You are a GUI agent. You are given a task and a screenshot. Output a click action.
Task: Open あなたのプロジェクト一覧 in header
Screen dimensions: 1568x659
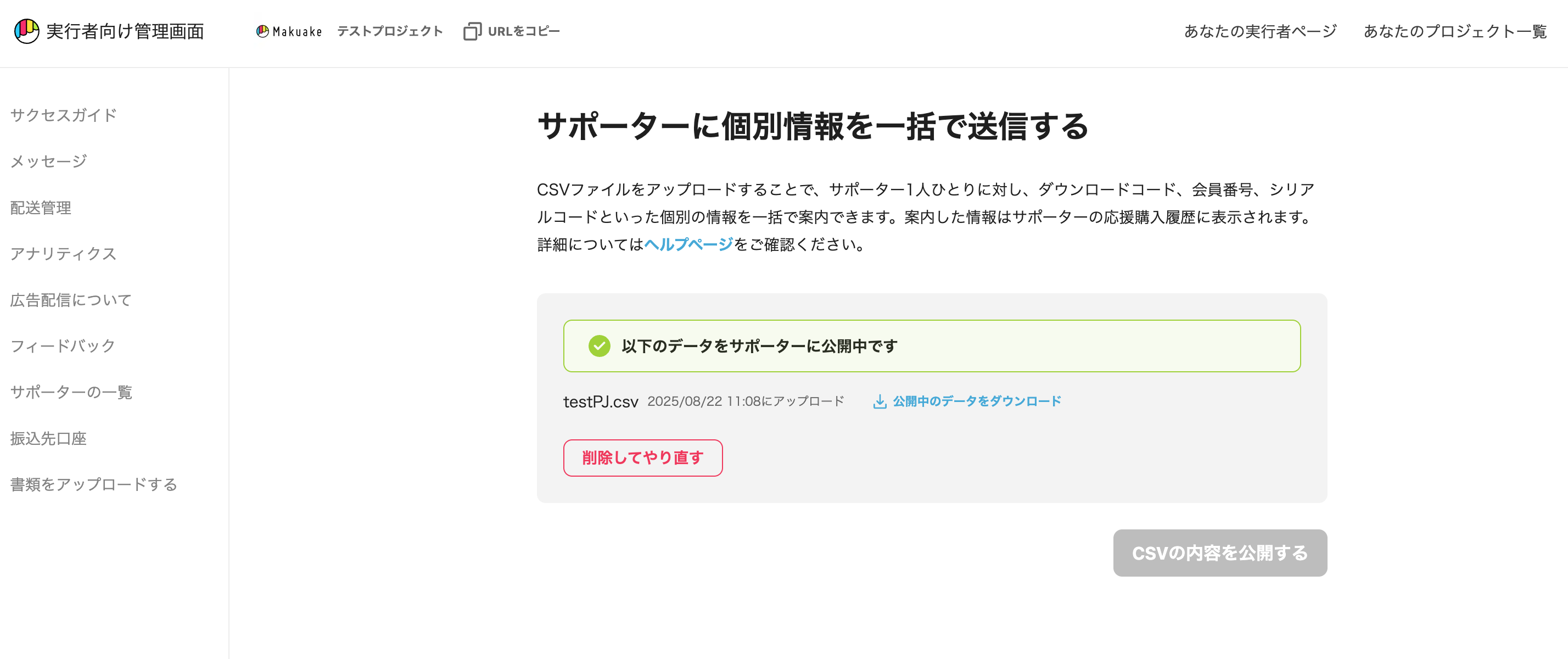[1455, 31]
